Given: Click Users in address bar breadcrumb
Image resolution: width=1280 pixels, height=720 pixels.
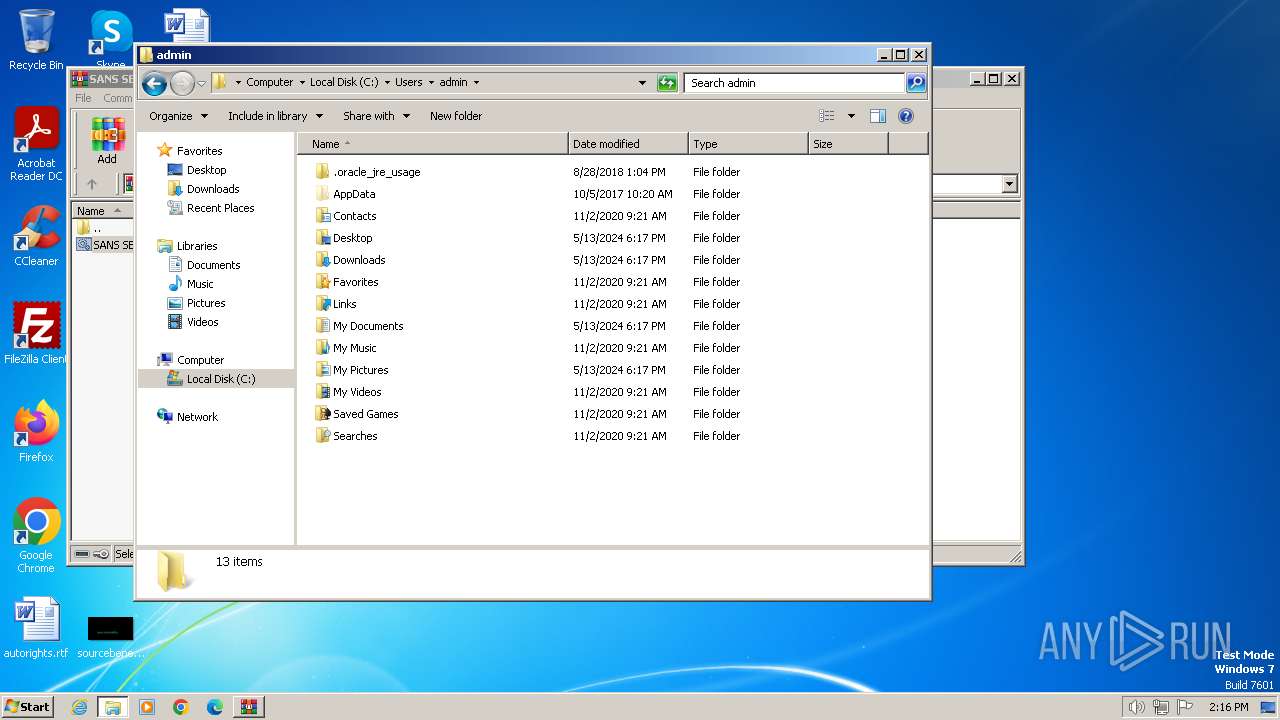Looking at the screenshot, I should [408, 83].
